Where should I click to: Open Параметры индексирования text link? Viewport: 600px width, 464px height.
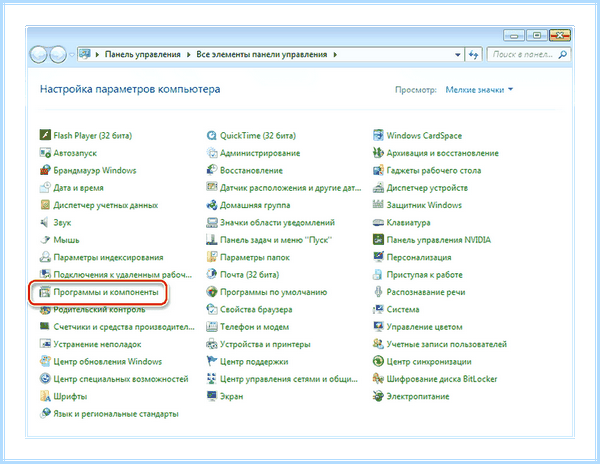pos(108,257)
